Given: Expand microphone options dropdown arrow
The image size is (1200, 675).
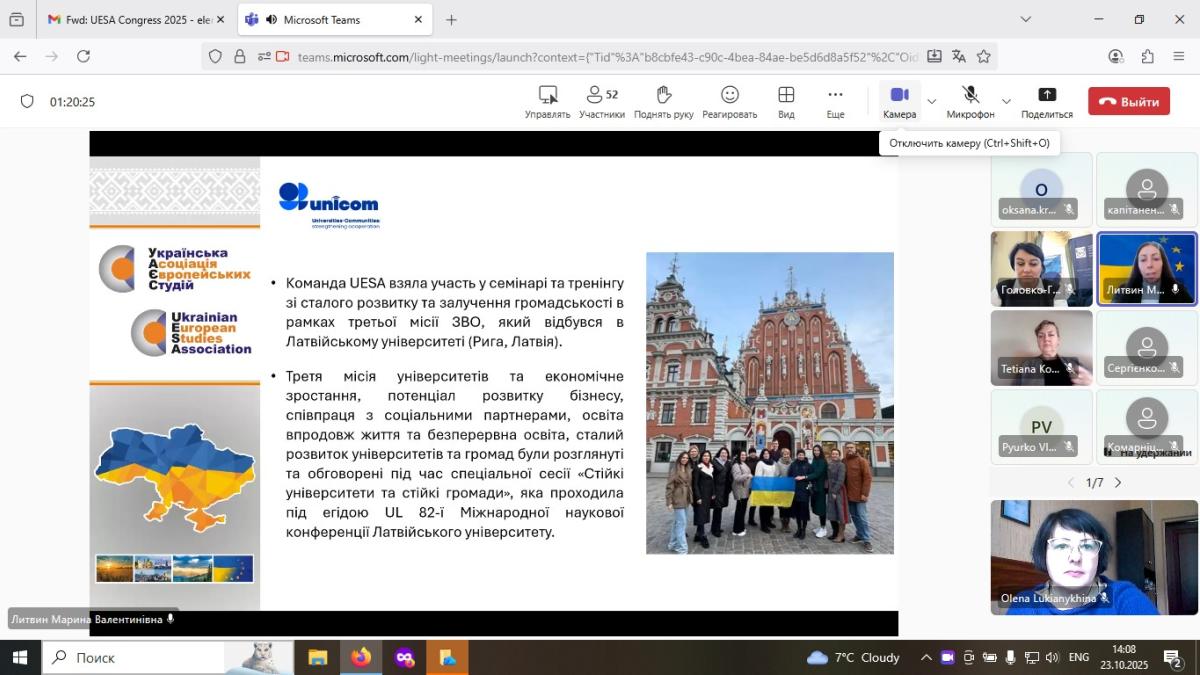Looking at the screenshot, I should pyautogui.click(x=1006, y=101).
